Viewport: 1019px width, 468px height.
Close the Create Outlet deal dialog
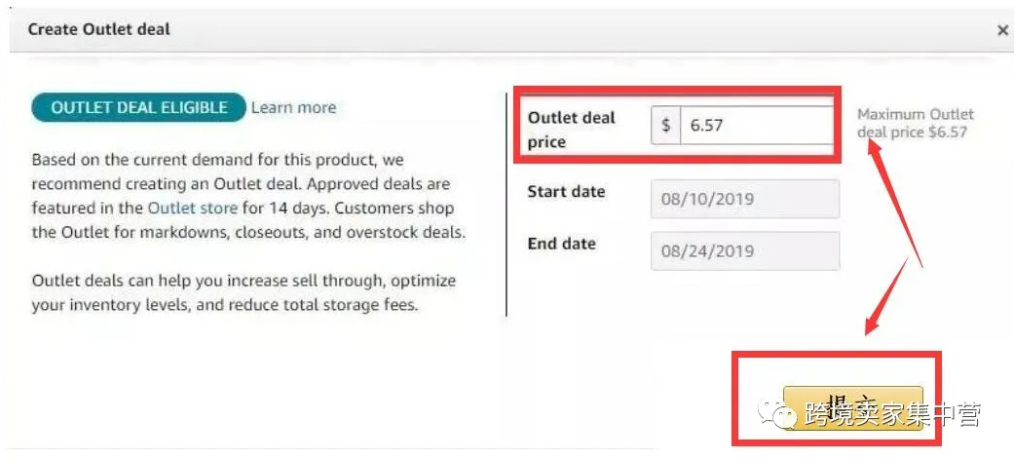1003,31
